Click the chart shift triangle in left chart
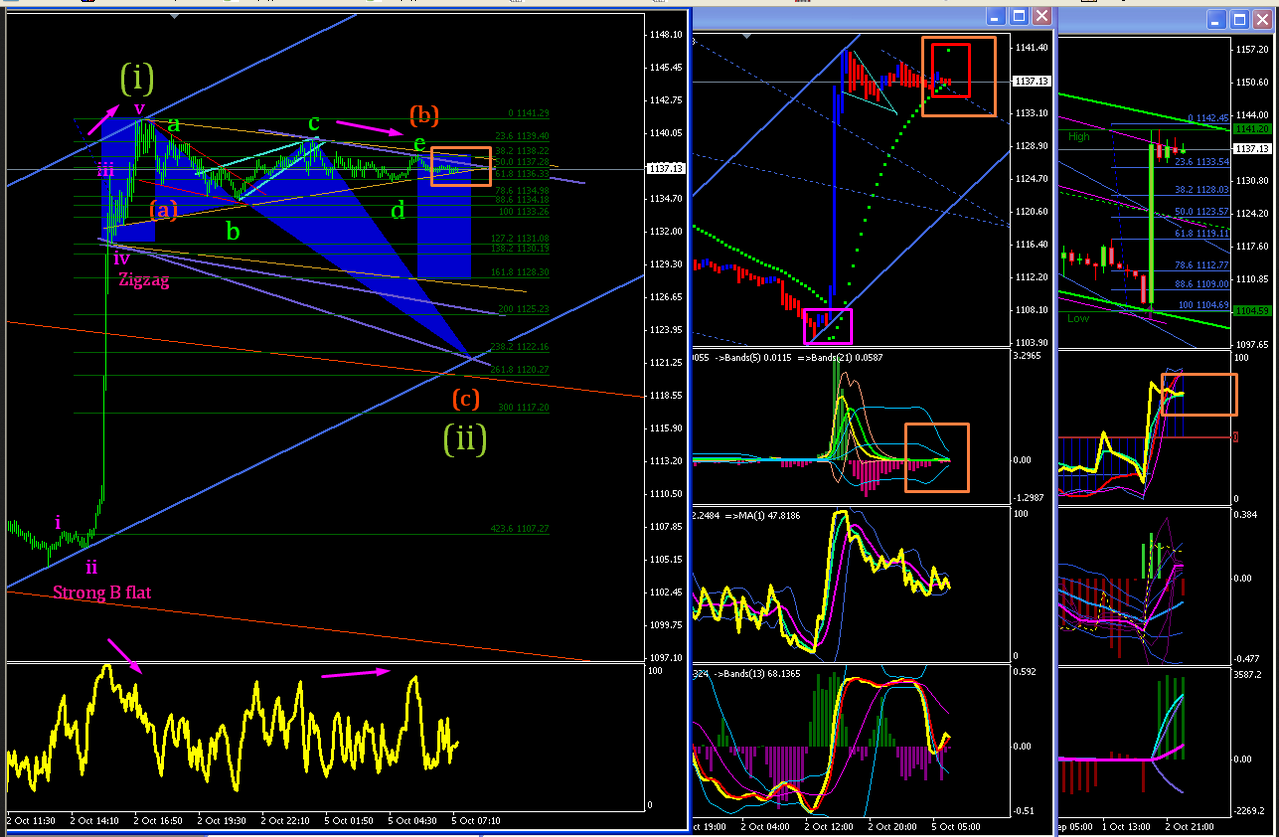The width and height of the screenshot is (1279, 837). click(x=176, y=16)
